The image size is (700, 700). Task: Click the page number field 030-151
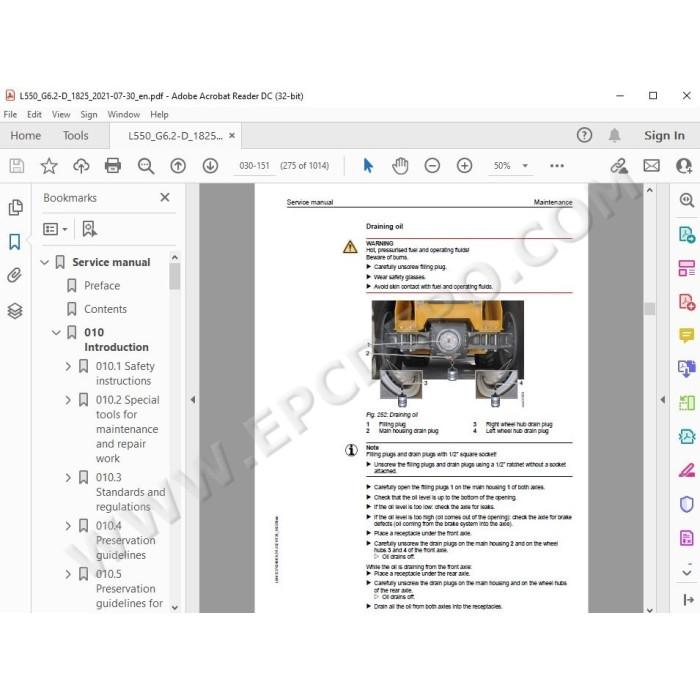254,166
